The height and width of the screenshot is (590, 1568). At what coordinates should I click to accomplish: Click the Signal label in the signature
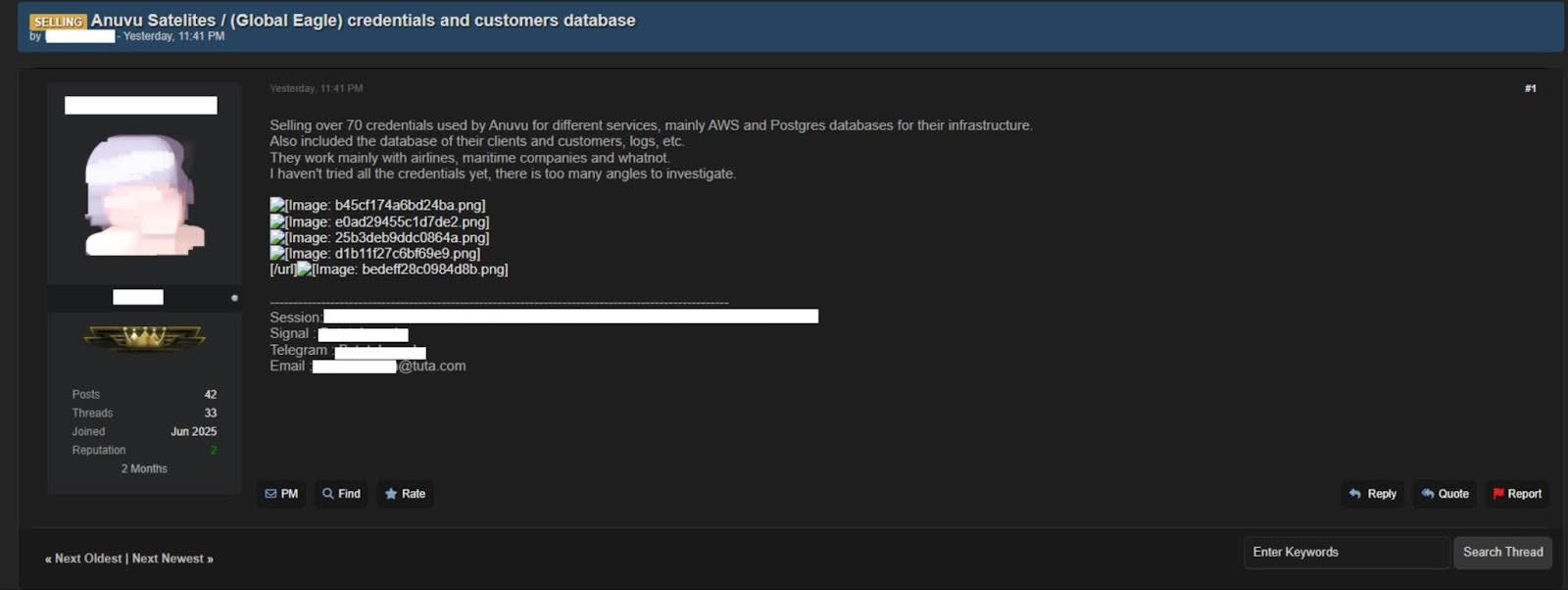pyautogui.click(x=291, y=333)
